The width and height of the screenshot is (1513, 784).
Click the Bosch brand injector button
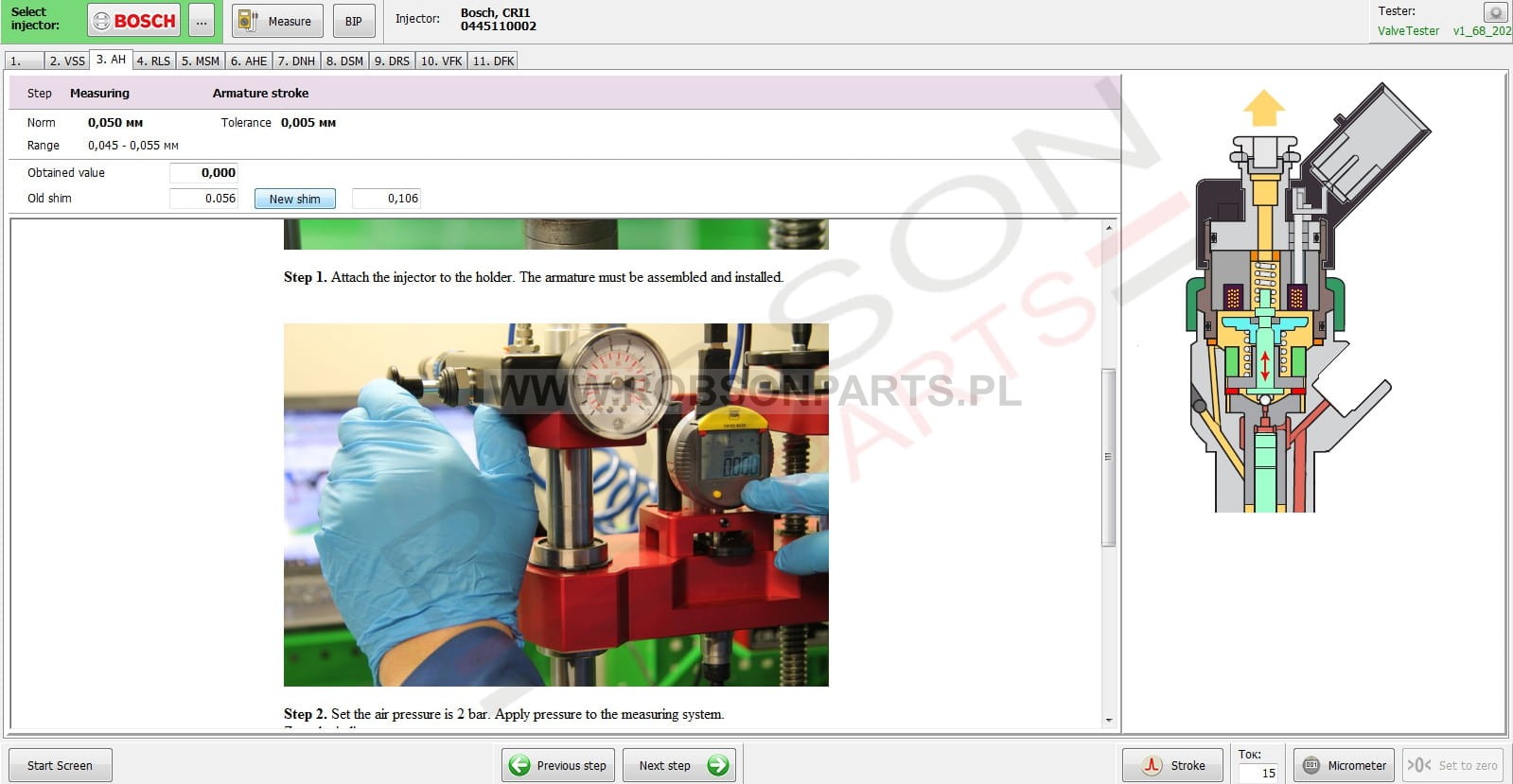(x=134, y=21)
